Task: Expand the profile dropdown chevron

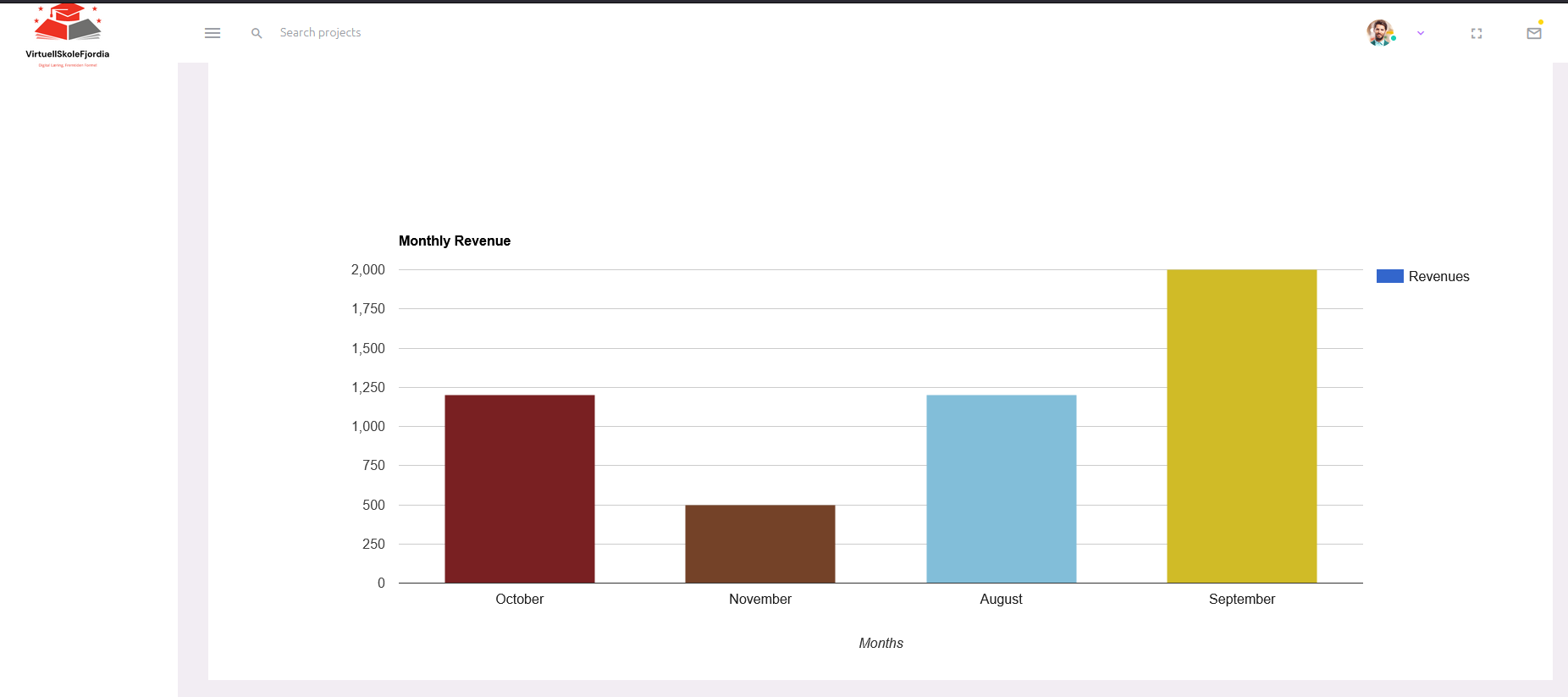Action: pyautogui.click(x=1421, y=33)
